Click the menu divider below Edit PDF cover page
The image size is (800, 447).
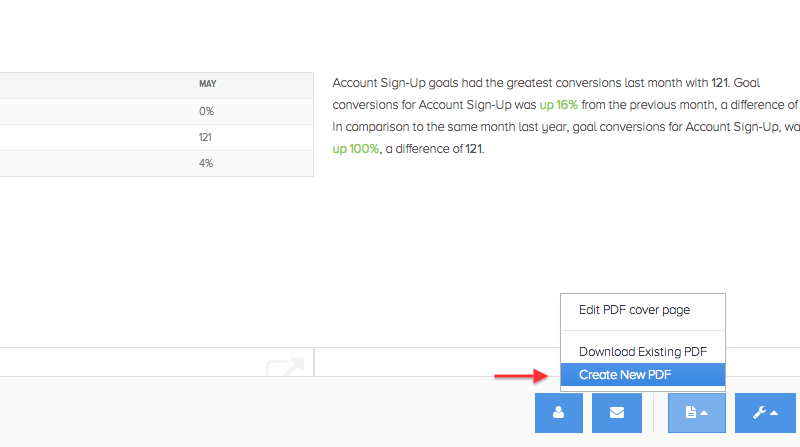click(642, 330)
